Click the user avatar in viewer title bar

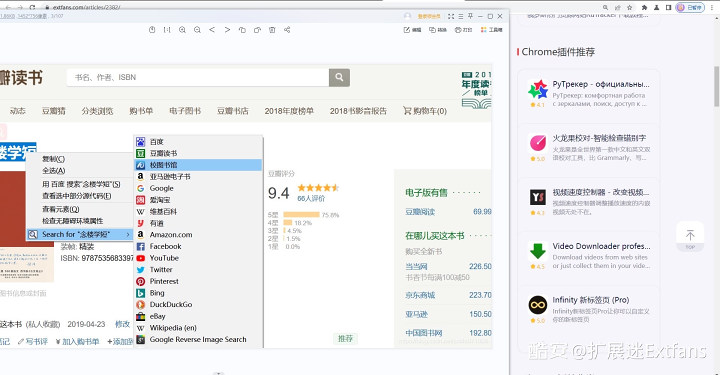(x=407, y=16)
